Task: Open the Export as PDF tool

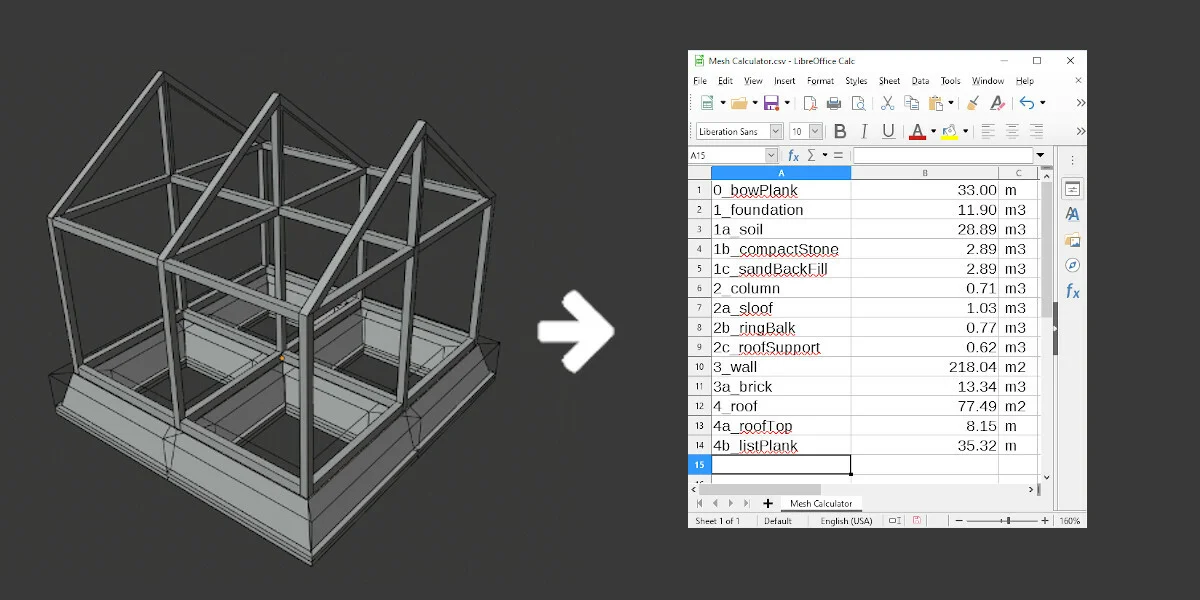Action: click(810, 103)
